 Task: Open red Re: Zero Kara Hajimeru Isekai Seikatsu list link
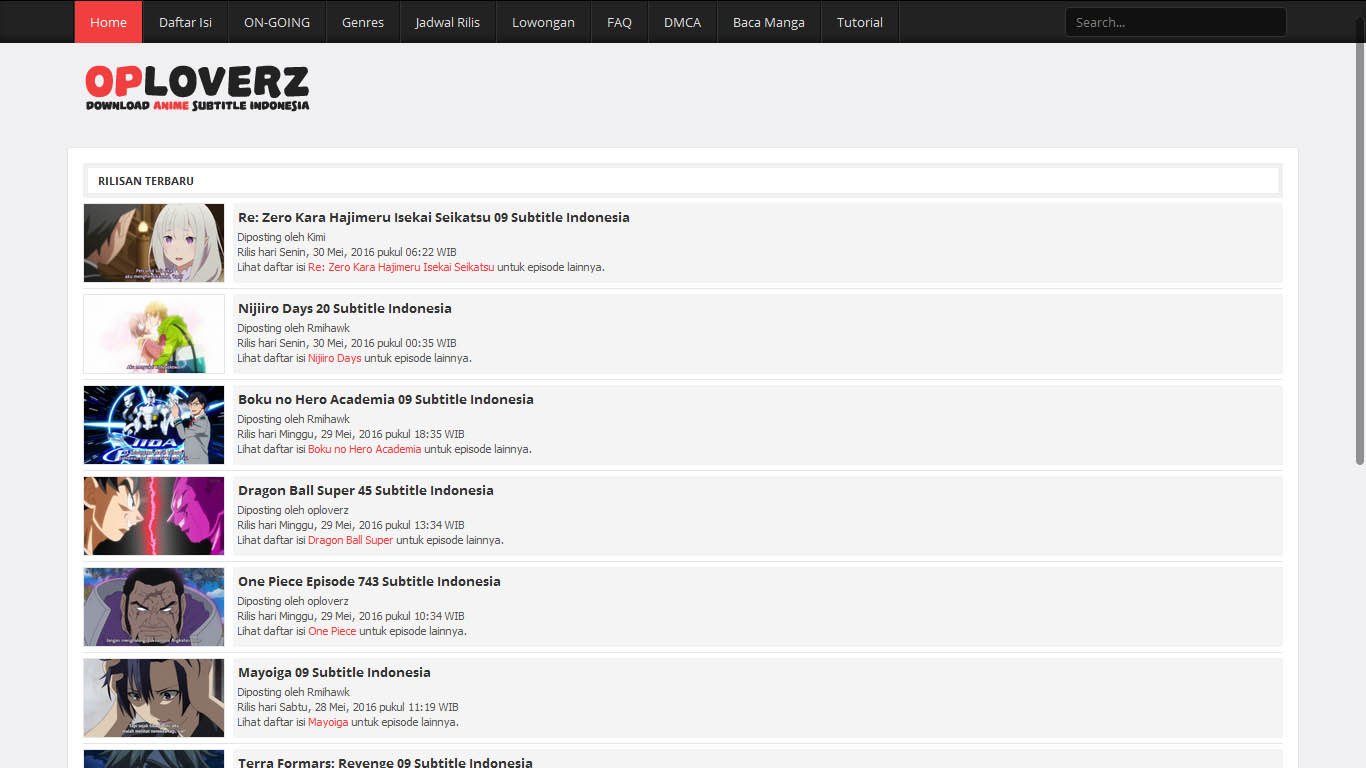point(401,267)
